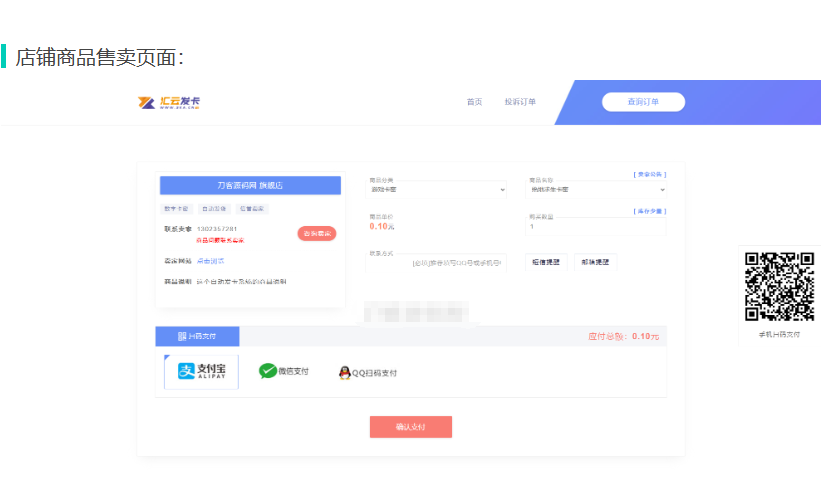
Task: Click the 确认支付 button
Action: (x=411, y=427)
